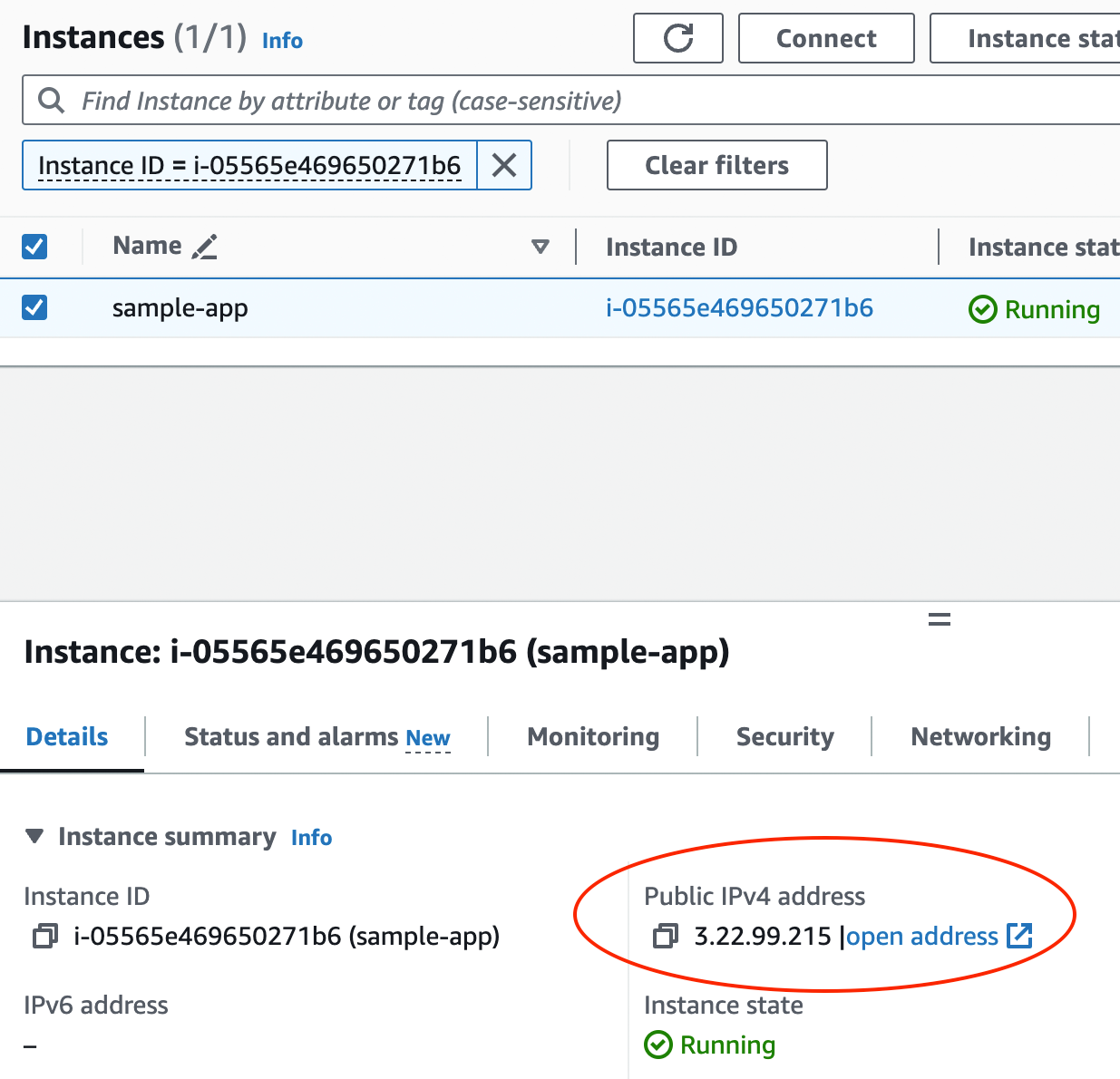Click the Connect button

pyautogui.click(x=826, y=38)
